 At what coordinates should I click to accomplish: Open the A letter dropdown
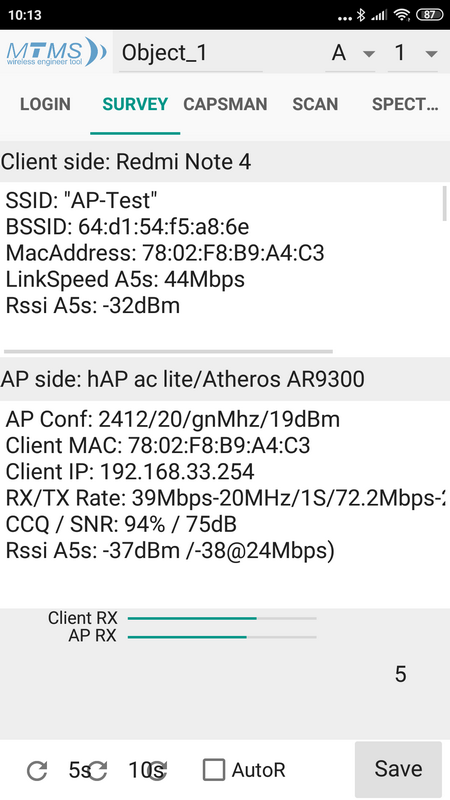[x=351, y=53]
